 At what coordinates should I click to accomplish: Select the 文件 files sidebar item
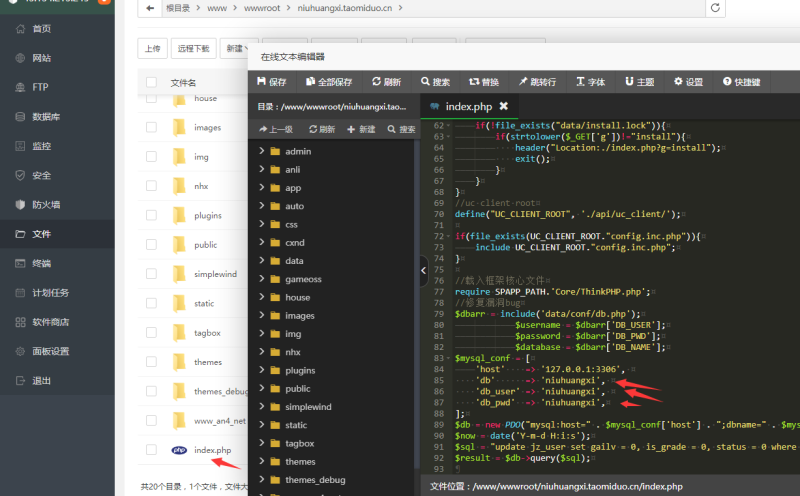(x=57, y=234)
